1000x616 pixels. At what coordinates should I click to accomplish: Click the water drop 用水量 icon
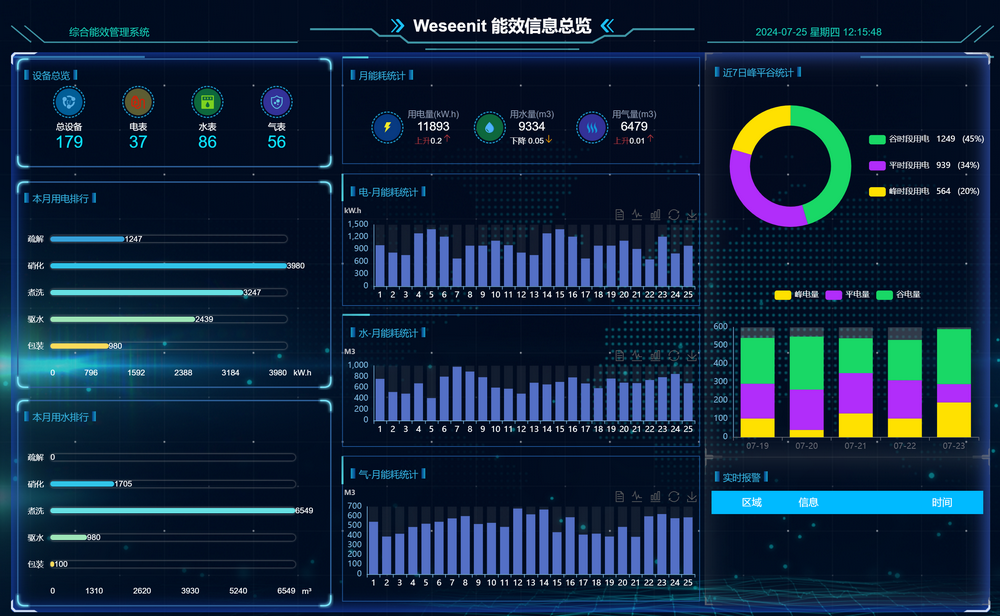[489, 127]
